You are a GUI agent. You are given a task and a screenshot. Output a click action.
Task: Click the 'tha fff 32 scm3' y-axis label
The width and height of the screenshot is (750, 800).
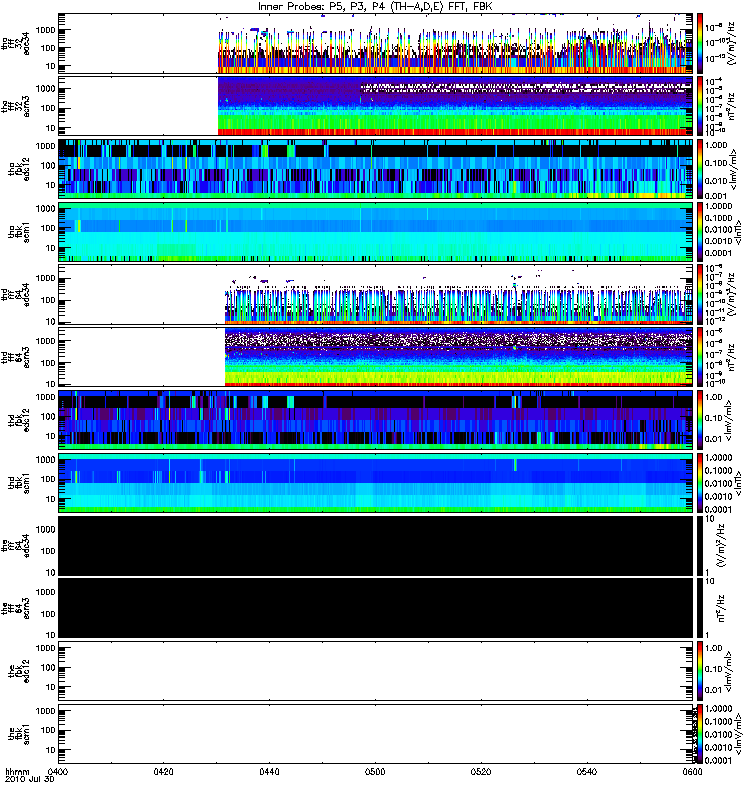(x=15, y=106)
